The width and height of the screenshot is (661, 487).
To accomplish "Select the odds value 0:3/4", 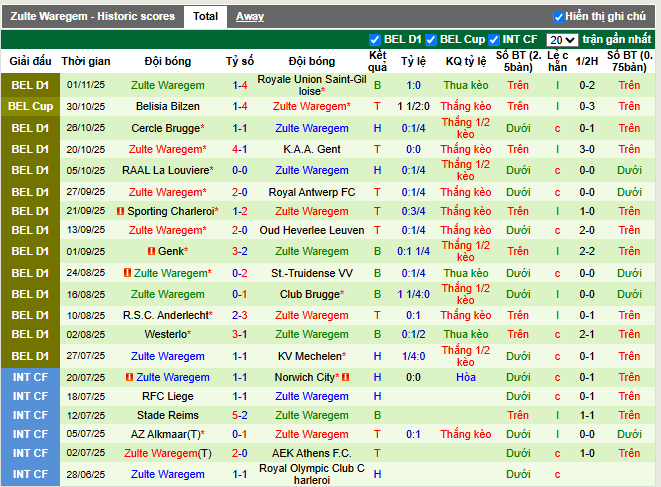I will coord(414,211).
